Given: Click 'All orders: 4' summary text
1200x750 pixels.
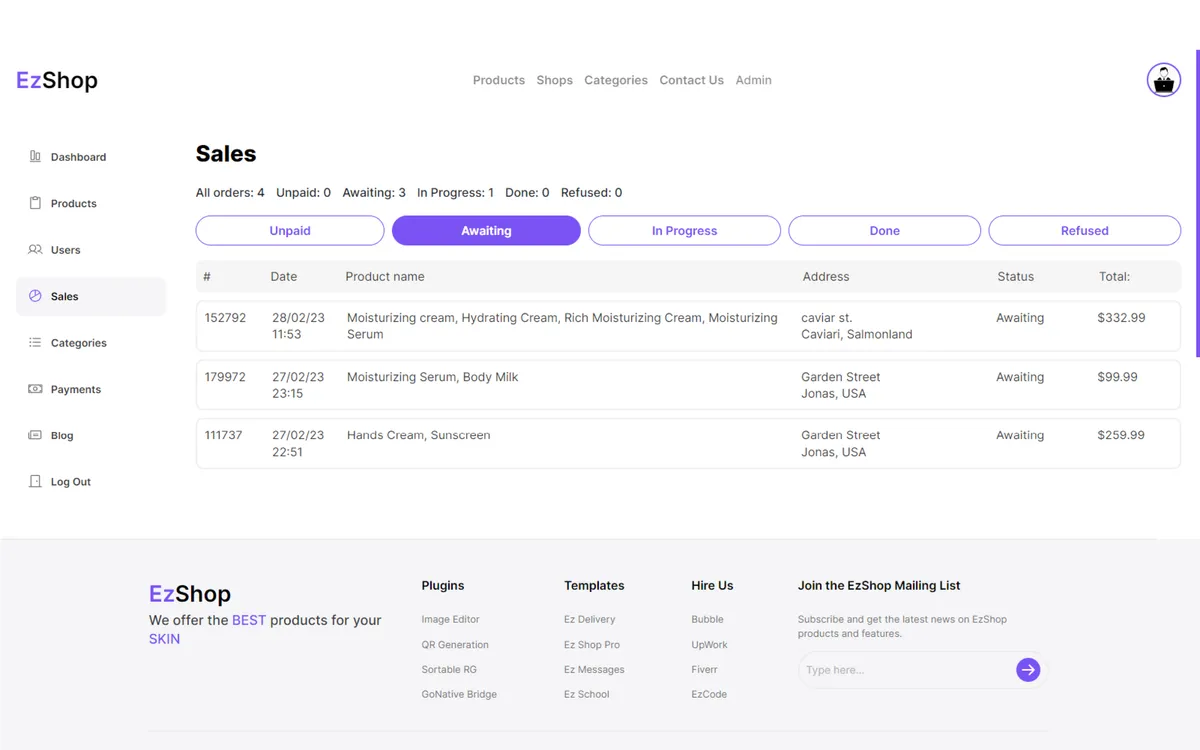Looking at the screenshot, I should tap(230, 192).
